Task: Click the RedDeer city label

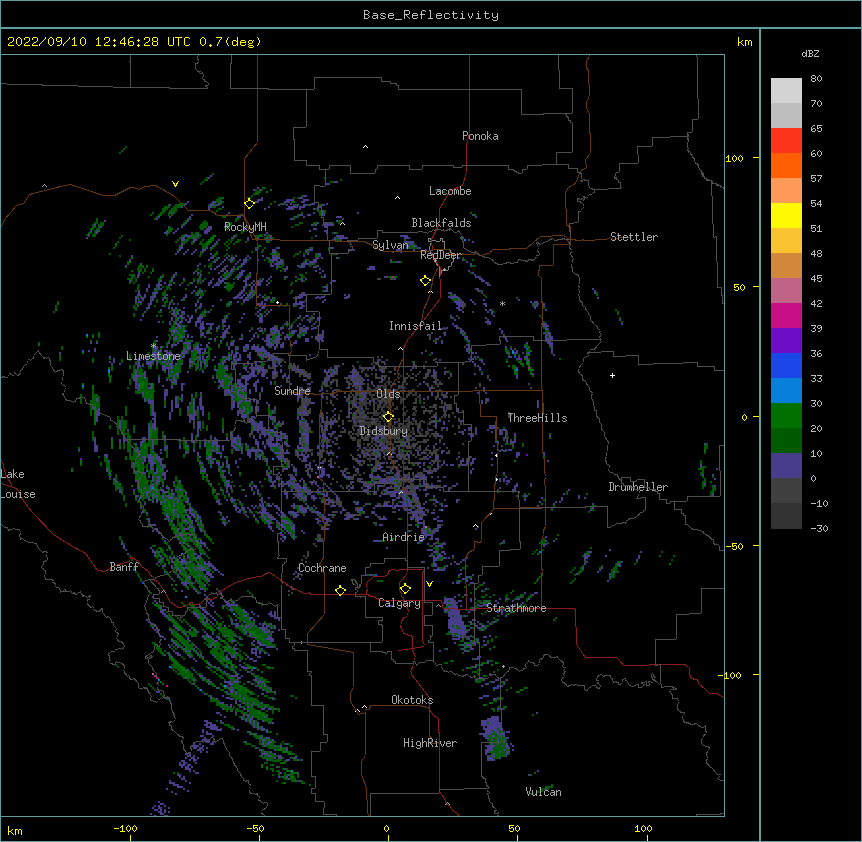Action: (440, 255)
